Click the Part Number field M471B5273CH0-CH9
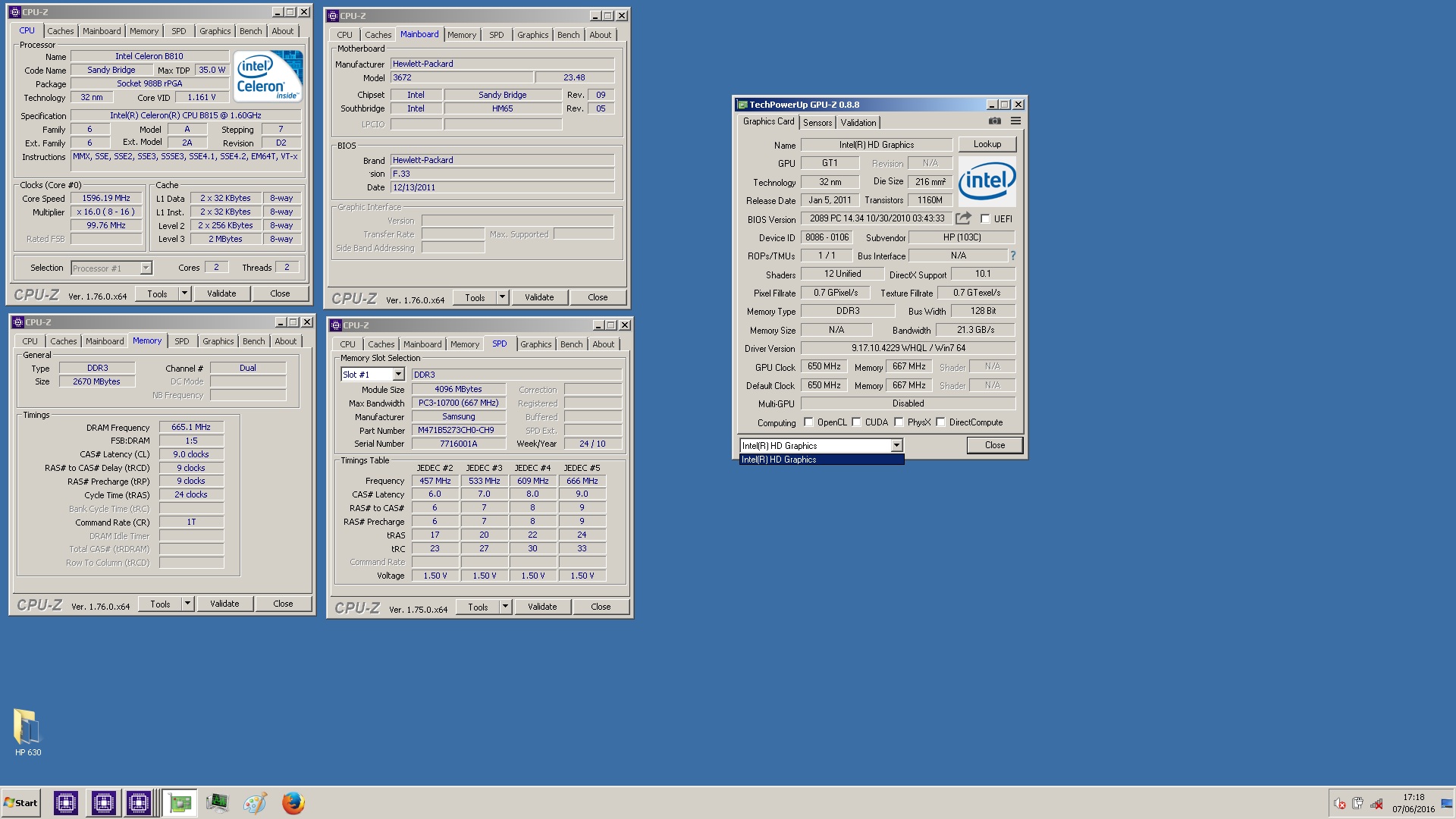This screenshot has height=819, width=1456. [x=458, y=430]
